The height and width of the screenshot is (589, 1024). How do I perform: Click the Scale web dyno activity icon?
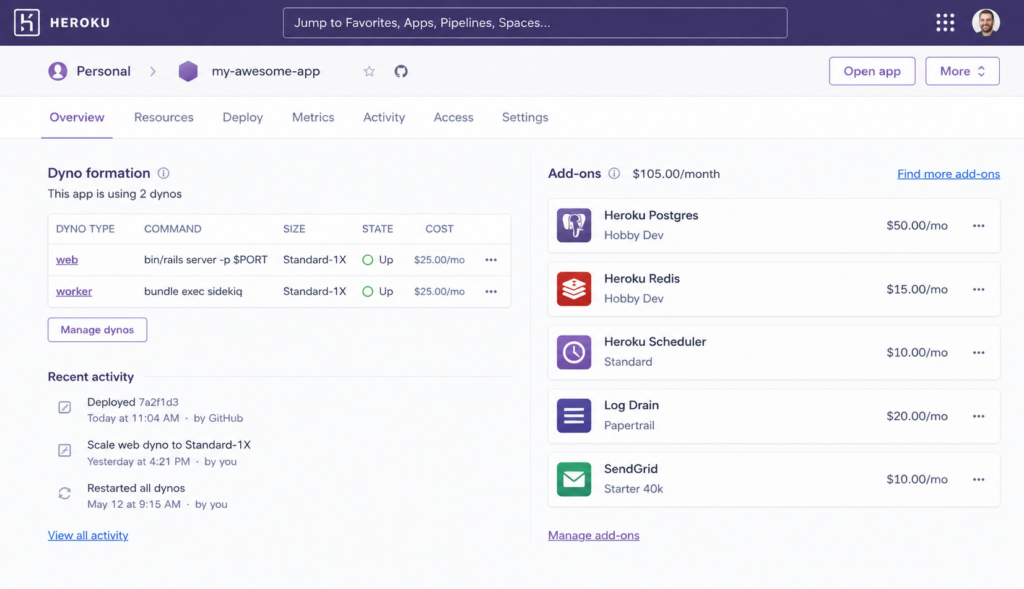click(x=65, y=451)
